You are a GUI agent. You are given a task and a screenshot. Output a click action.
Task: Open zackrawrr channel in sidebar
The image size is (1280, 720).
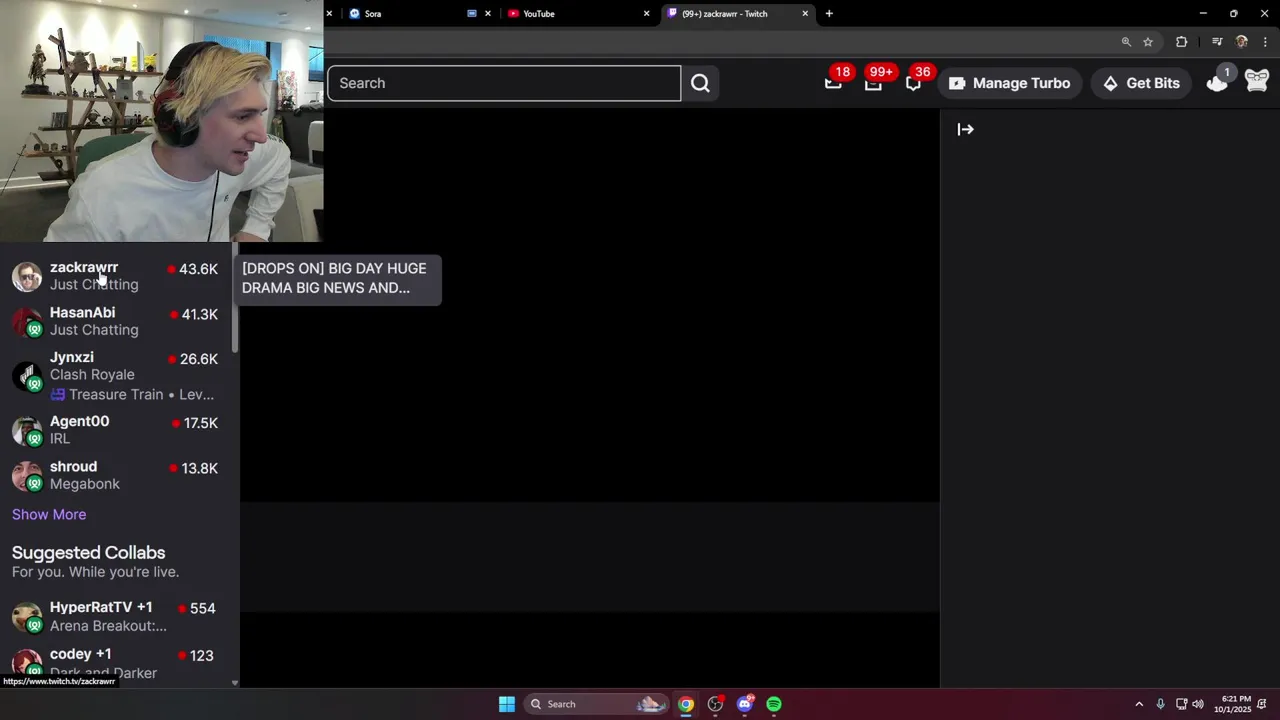pyautogui.click(x=115, y=276)
